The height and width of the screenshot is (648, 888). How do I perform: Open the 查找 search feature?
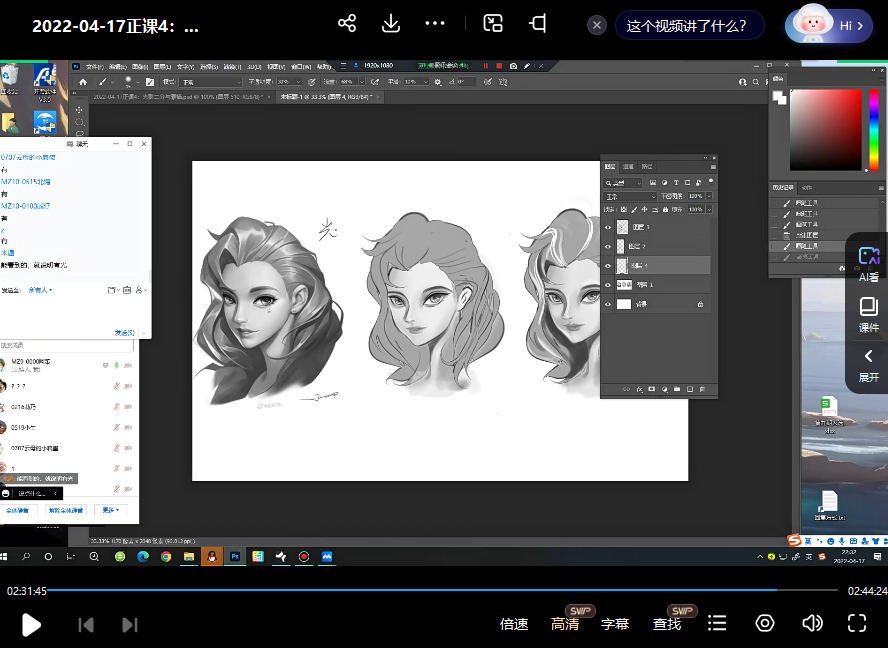click(x=667, y=624)
